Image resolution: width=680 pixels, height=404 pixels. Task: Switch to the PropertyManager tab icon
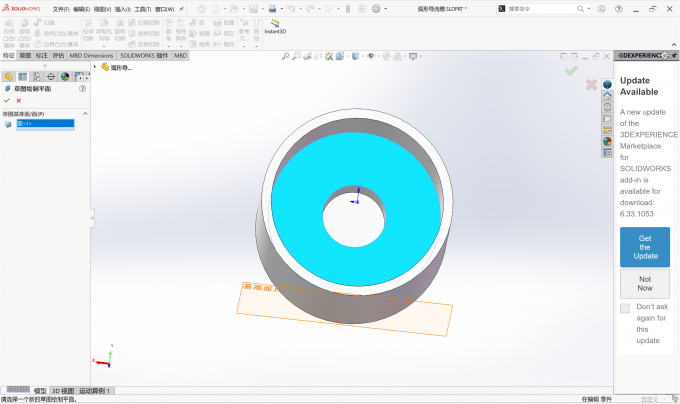(x=23, y=77)
